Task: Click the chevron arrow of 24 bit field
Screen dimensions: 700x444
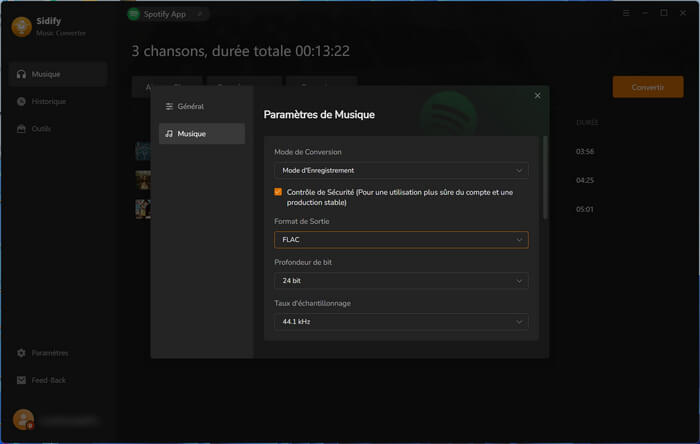Action: (x=519, y=281)
